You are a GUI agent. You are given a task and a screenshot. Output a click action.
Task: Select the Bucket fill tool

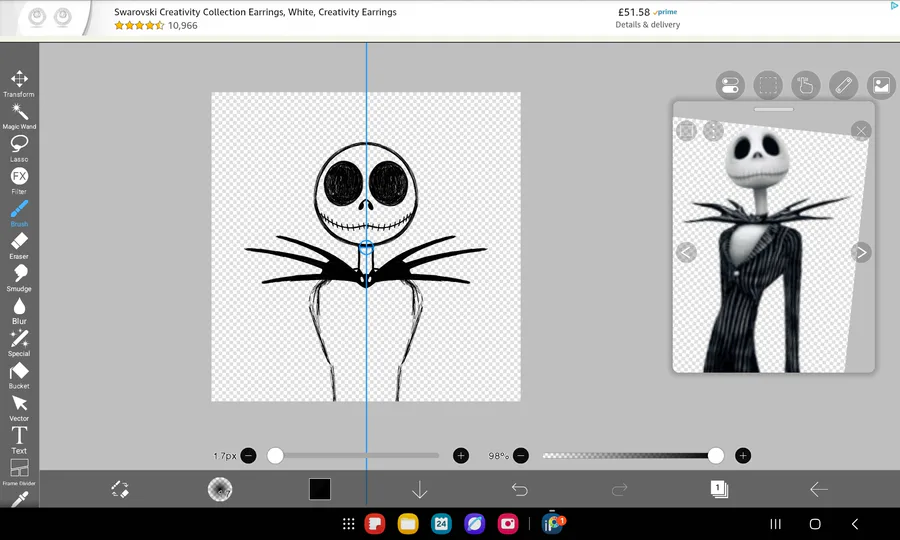point(19,375)
